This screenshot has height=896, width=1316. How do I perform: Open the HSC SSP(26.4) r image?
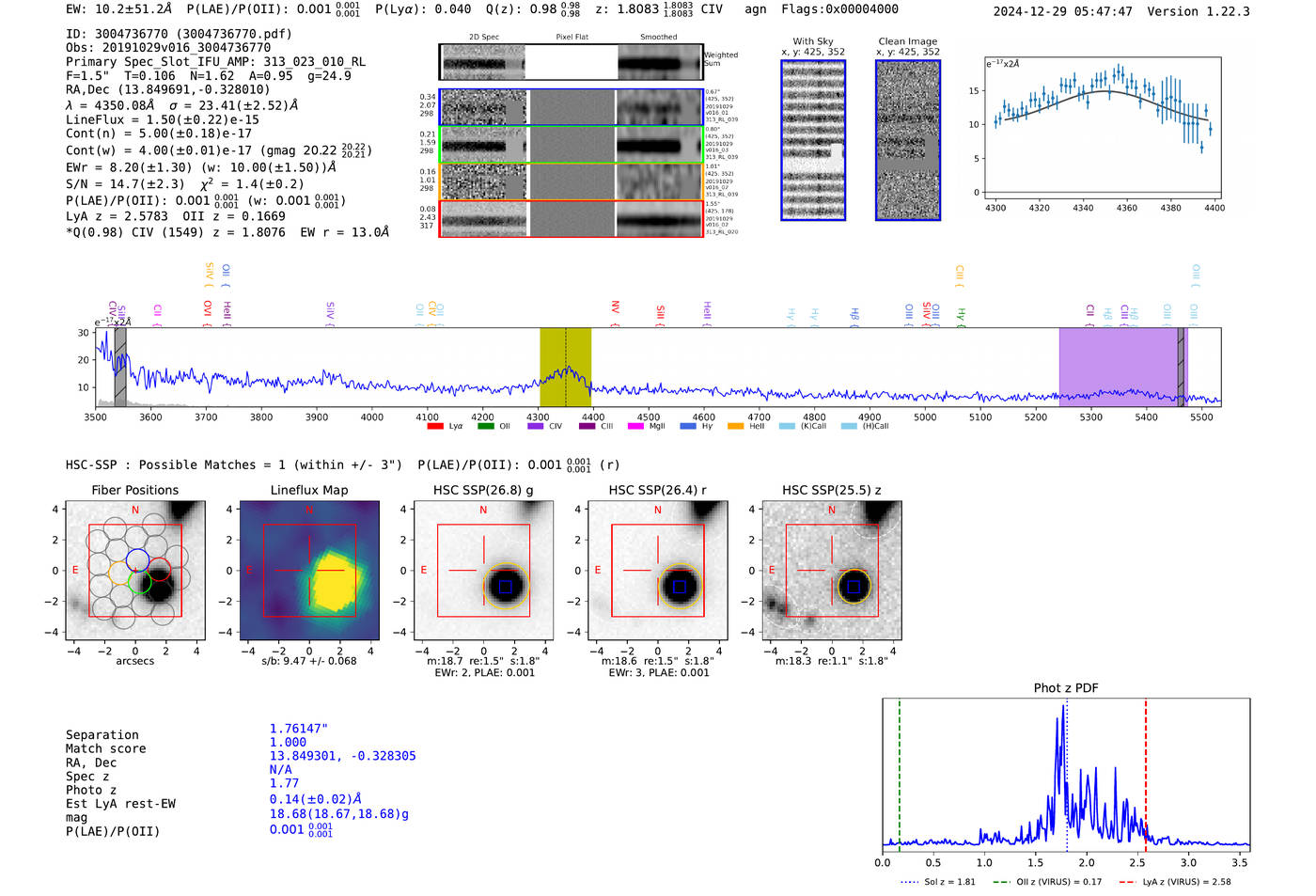coord(657,571)
